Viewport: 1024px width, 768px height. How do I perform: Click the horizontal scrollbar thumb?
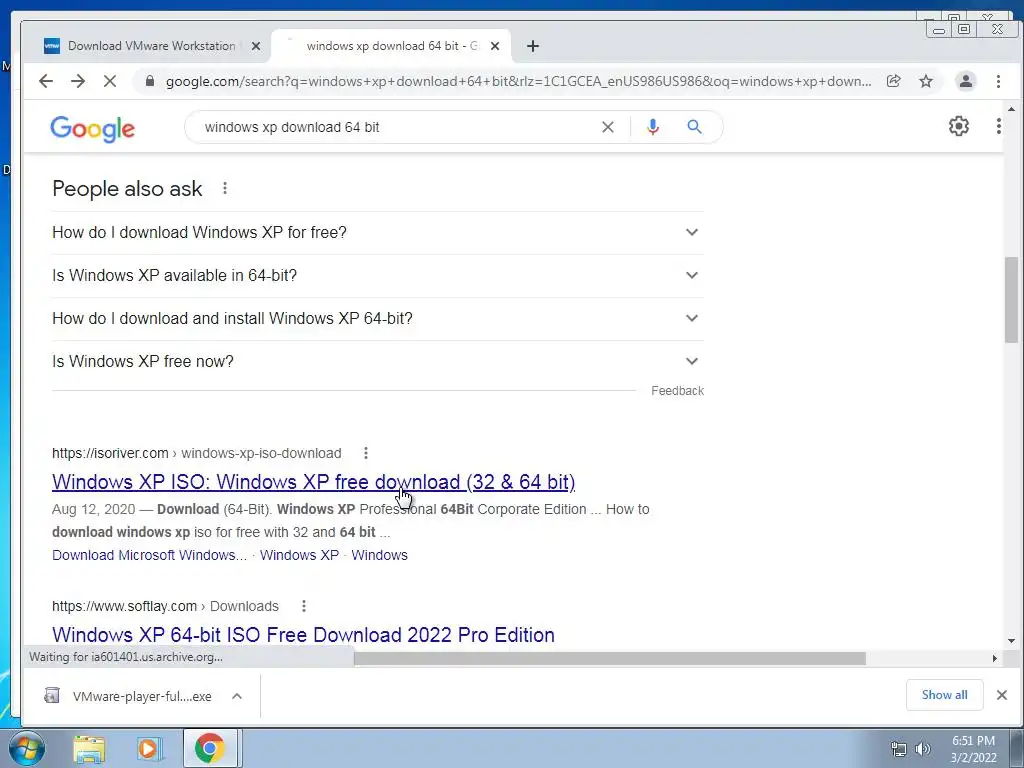point(609,658)
